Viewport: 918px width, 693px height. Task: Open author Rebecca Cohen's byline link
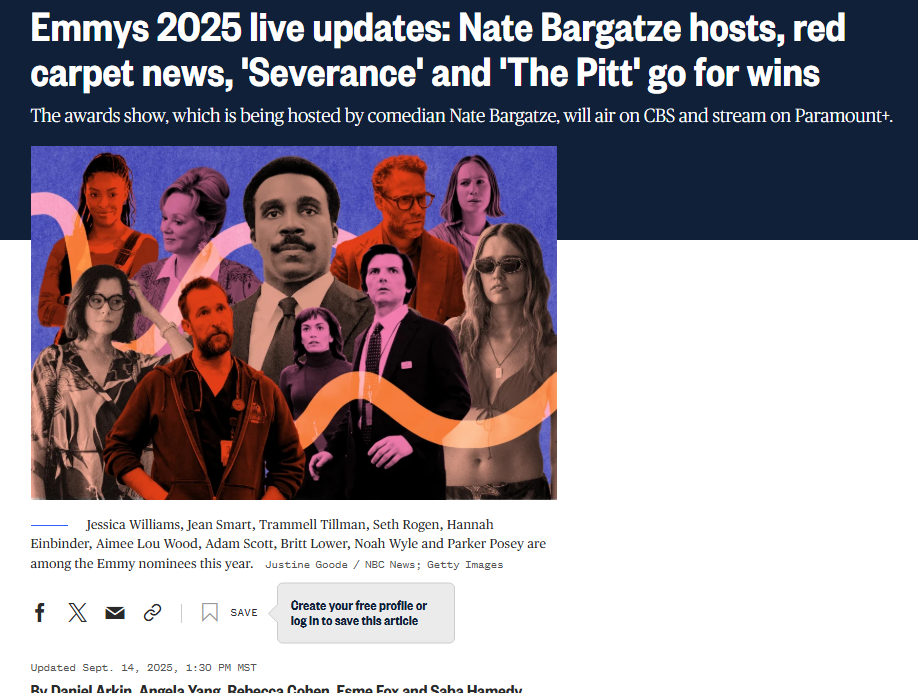[279, 689]
